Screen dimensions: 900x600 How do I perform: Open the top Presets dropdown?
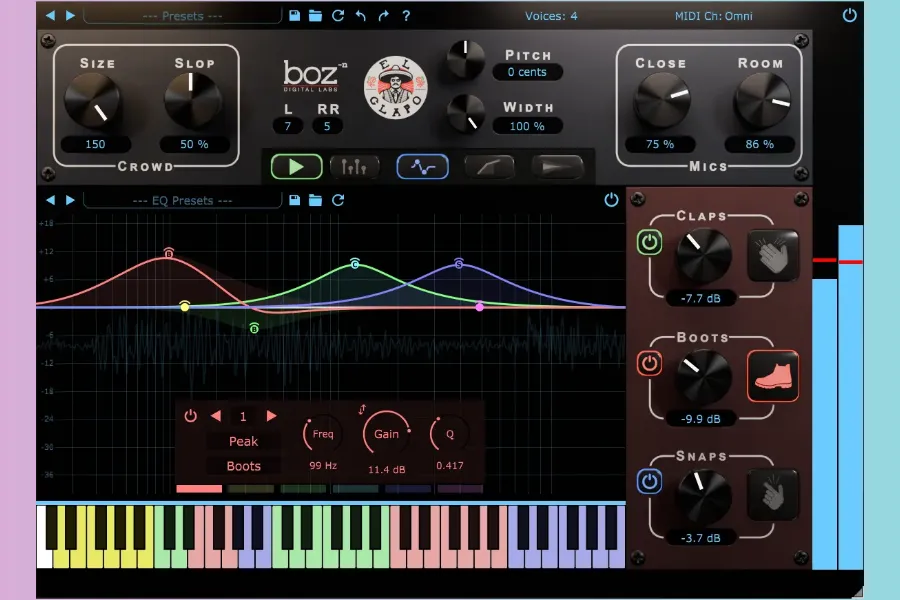[x=181, y=16]
